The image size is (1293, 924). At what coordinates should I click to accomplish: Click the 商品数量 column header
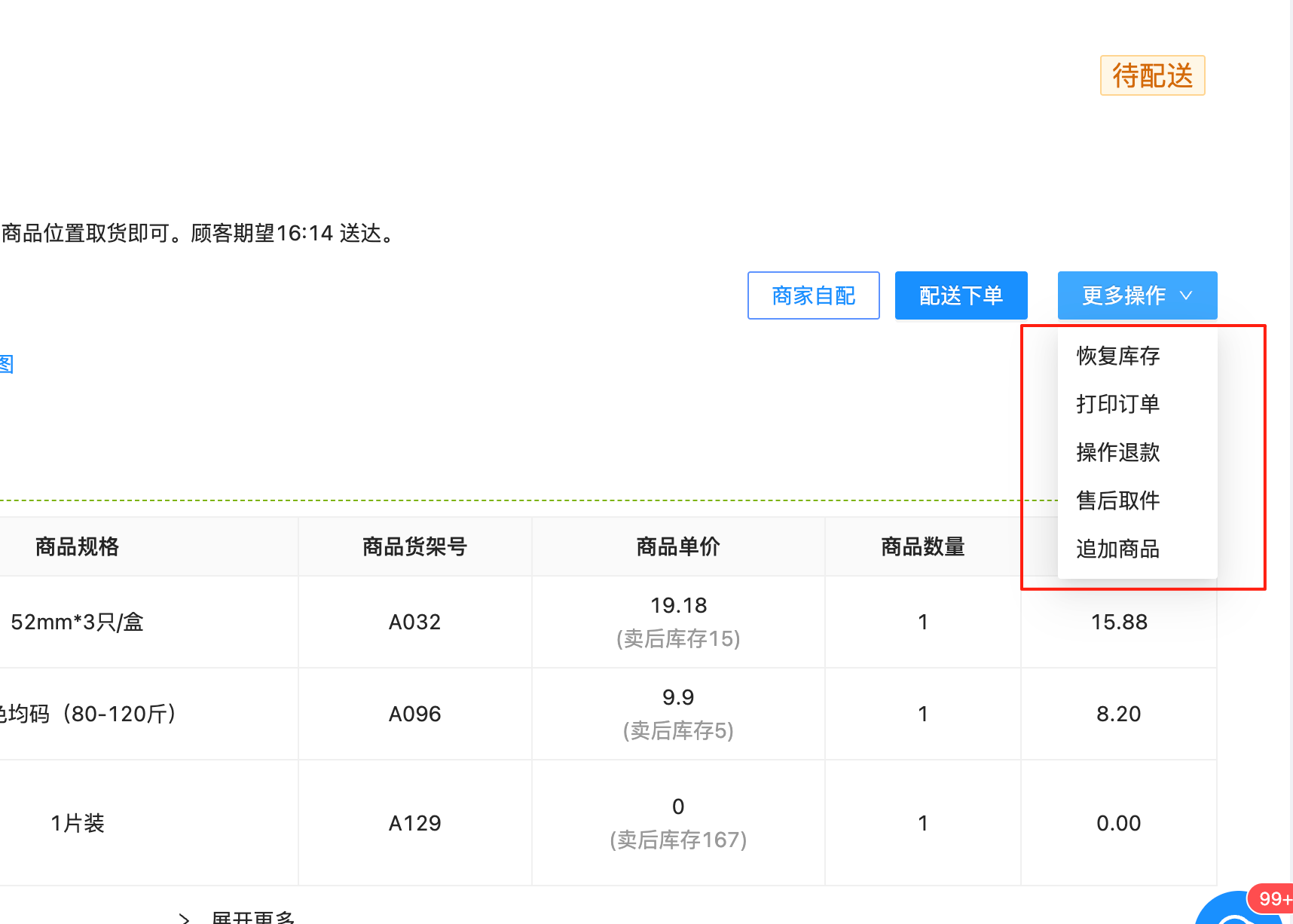pos(922,546)
